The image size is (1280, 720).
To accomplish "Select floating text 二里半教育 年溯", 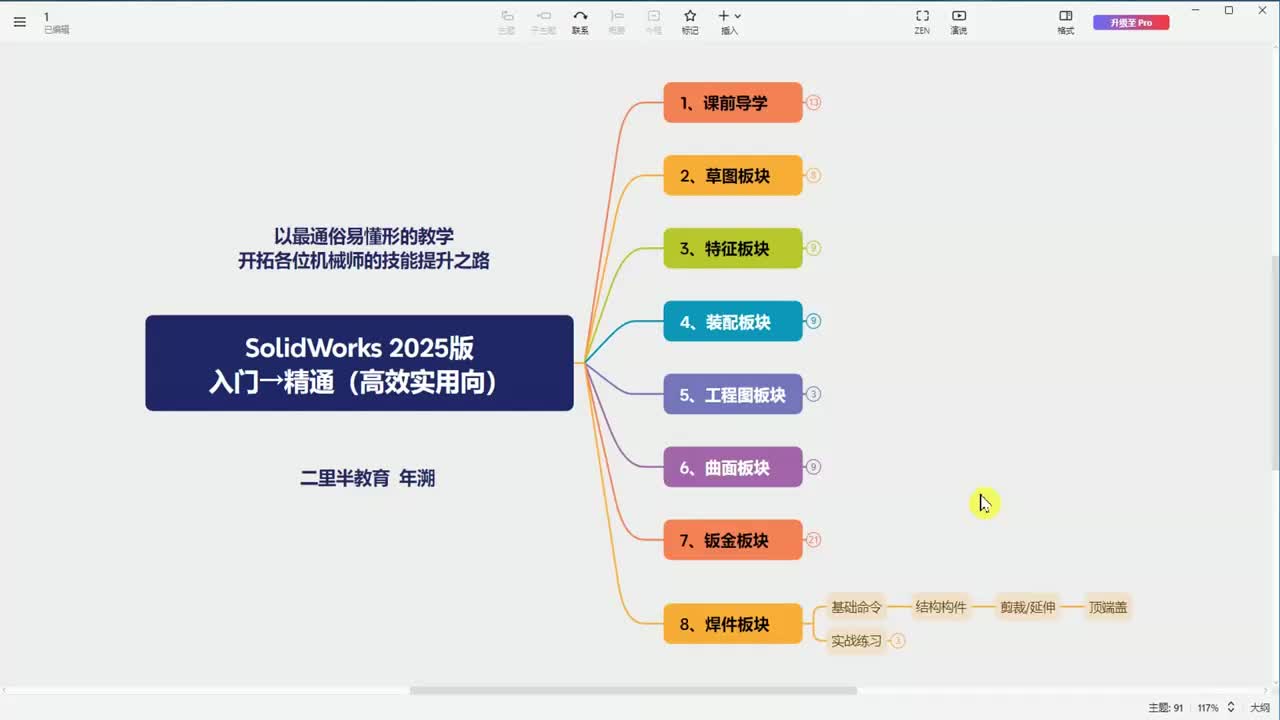I will click(x=368, y=478).
